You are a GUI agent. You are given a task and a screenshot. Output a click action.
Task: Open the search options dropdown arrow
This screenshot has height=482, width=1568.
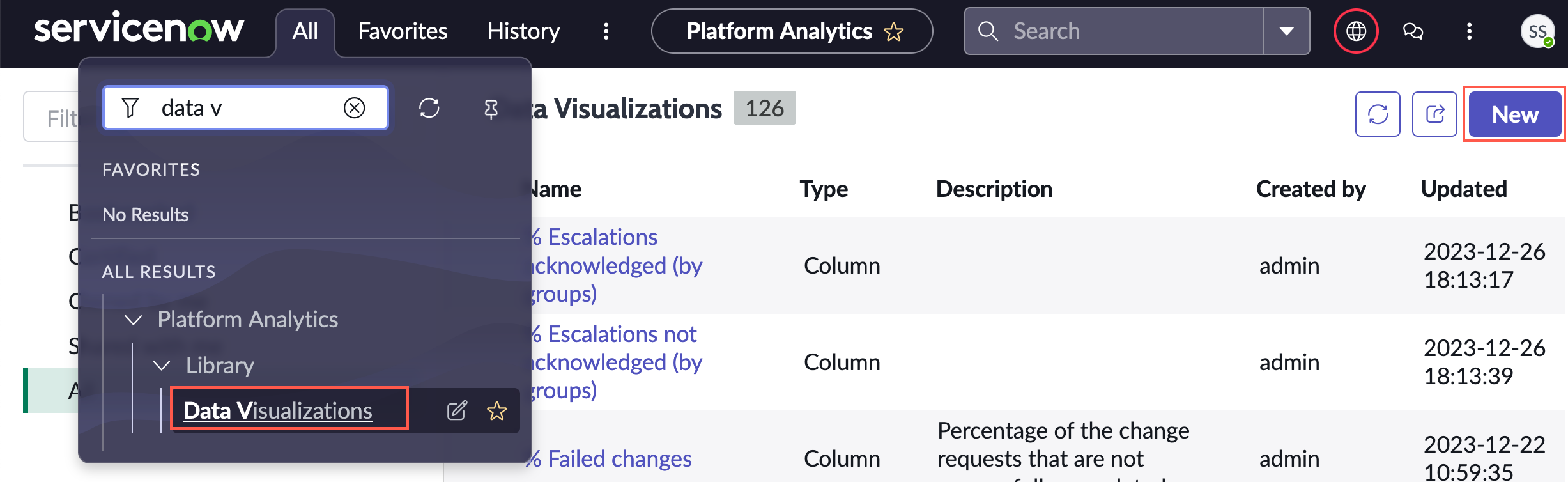pyautogui.click(x=1286, y=31)
